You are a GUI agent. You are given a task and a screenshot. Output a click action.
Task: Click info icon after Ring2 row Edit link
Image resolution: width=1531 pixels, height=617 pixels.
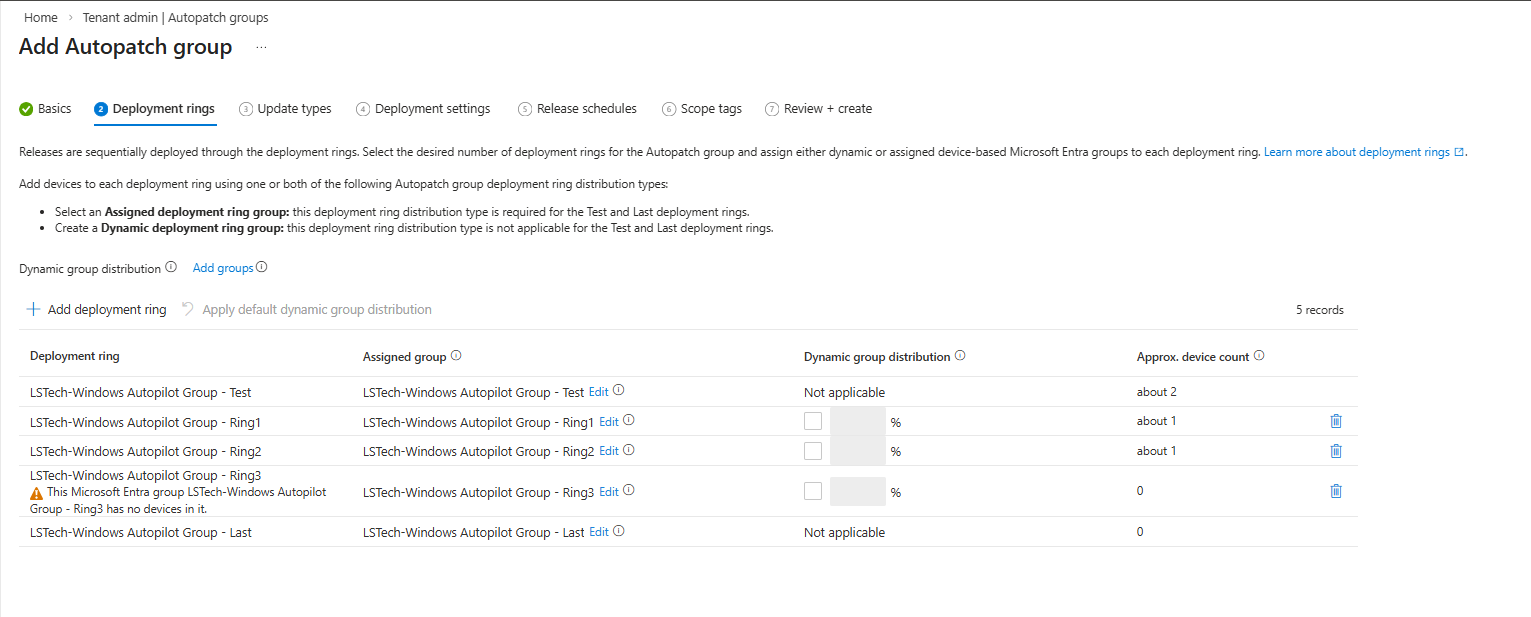(x=629, y=450)
